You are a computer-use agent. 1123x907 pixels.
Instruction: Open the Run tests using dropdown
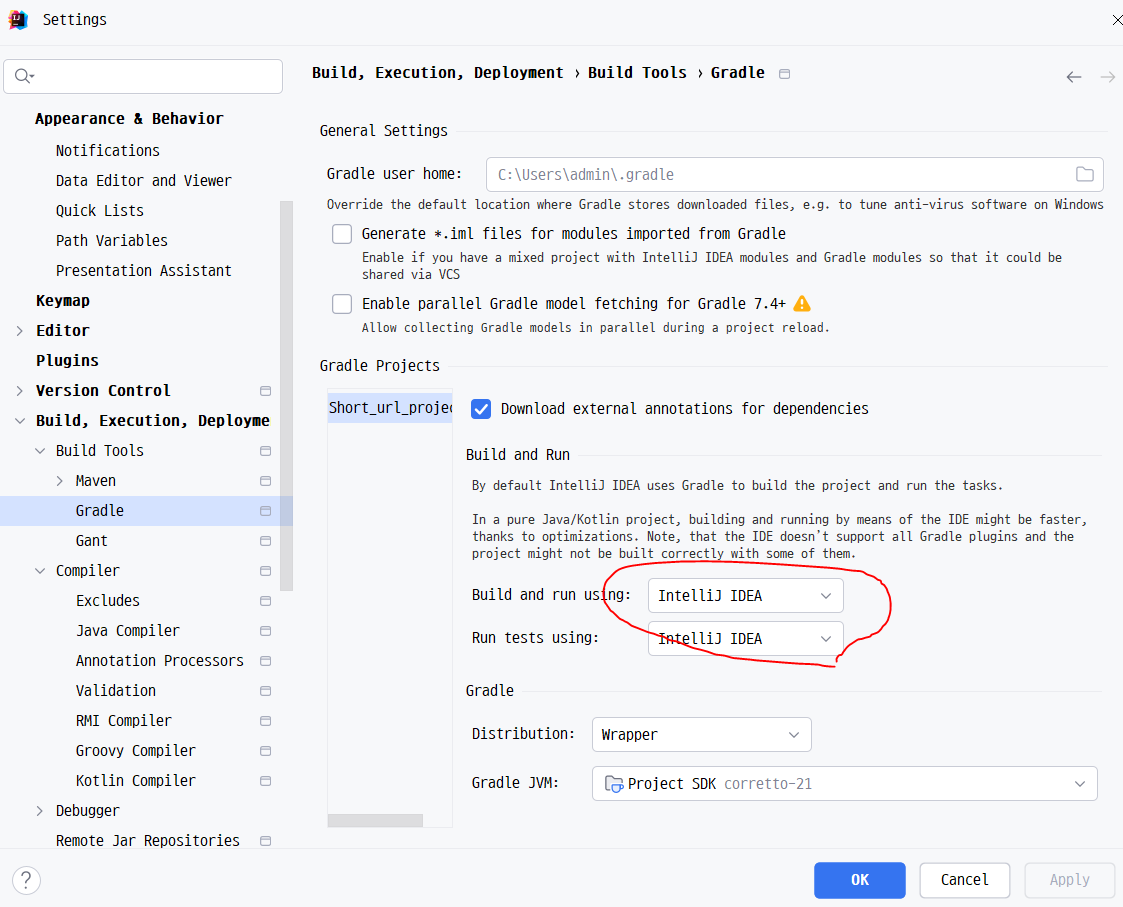click(x=745, y=638)
